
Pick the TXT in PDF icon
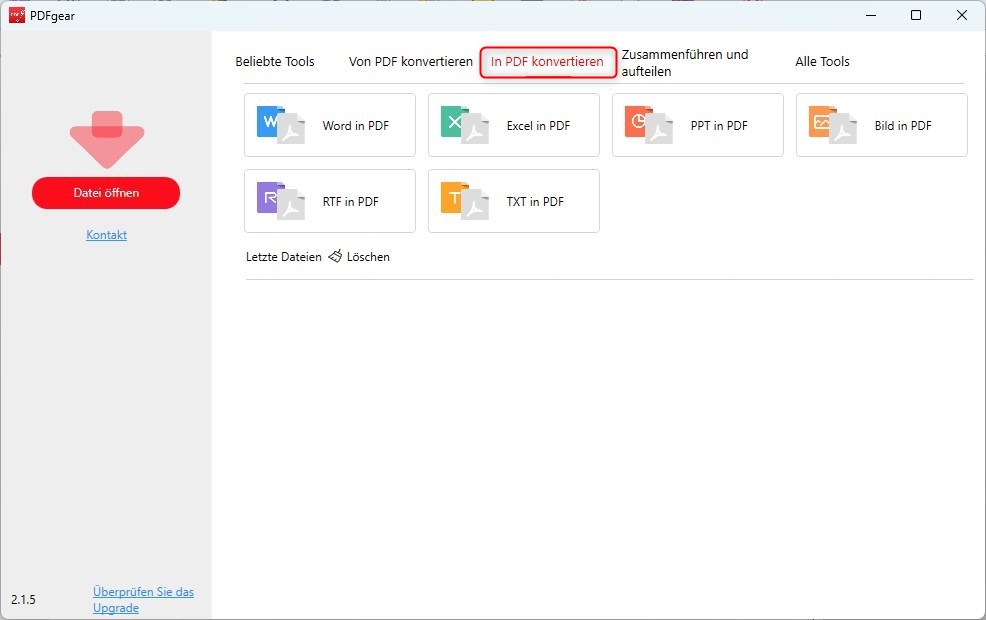pos(464,201)
